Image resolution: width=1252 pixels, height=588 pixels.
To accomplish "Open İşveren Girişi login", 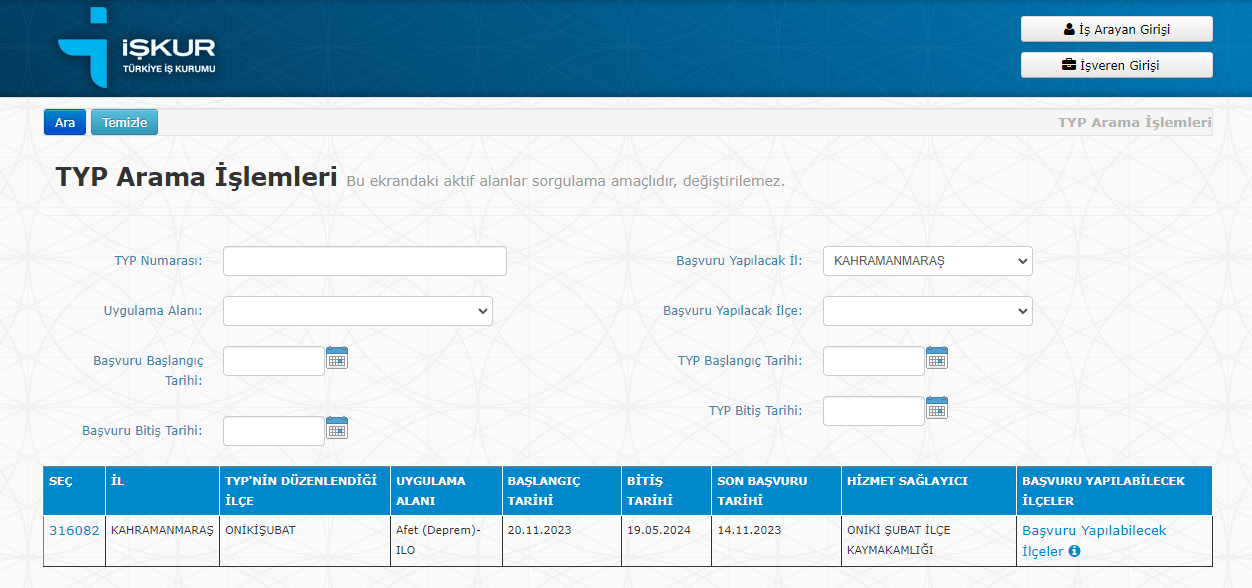I will pos(1116,65).
